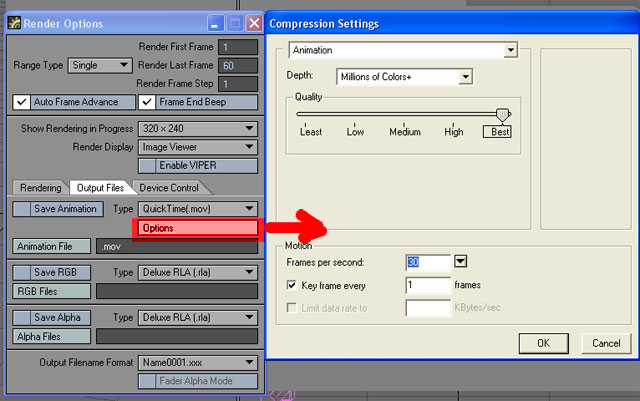This screenshot has width=640, height=401.
Task: Click the Quality slider thumb
Action: point(502,115)
